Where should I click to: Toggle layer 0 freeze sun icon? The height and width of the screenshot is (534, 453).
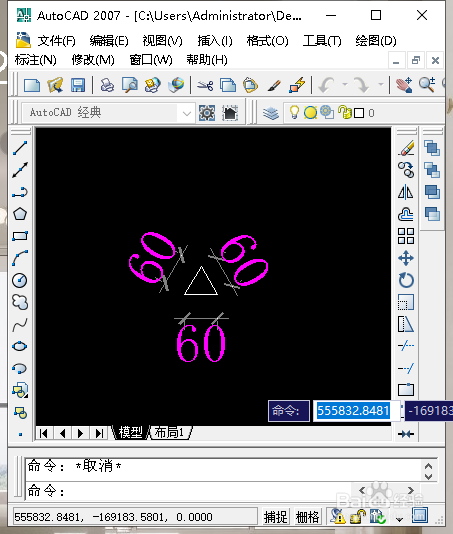pyautogui.click(x=310, y=113)
